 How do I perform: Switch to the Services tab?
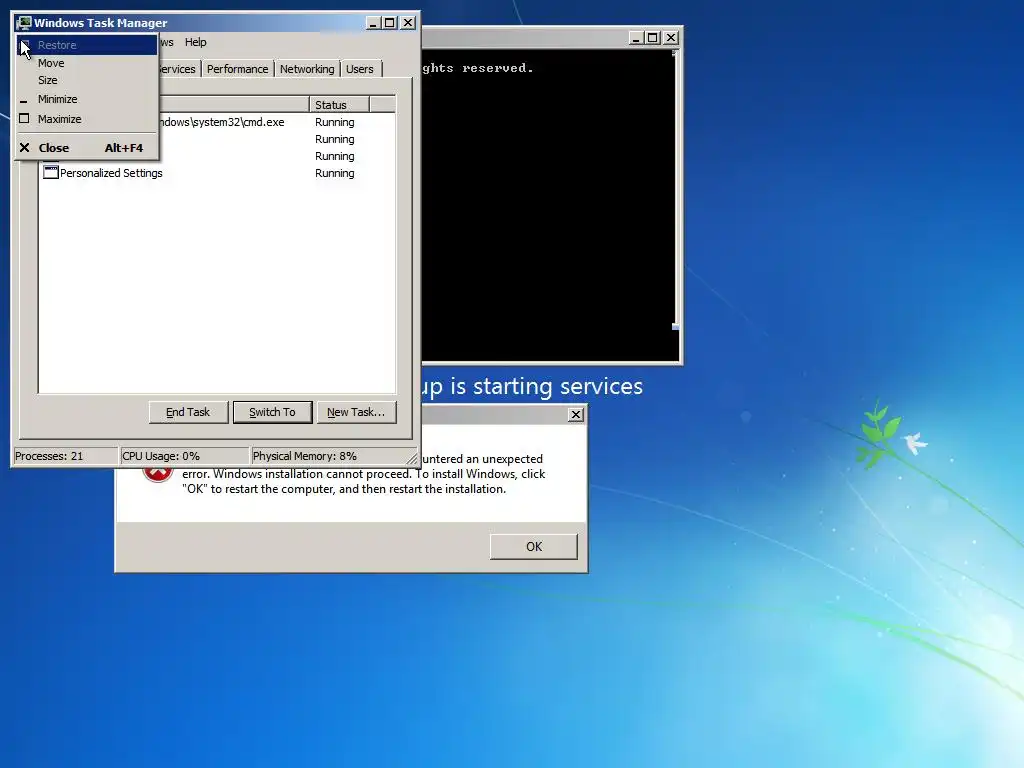(x=178, y=69)
